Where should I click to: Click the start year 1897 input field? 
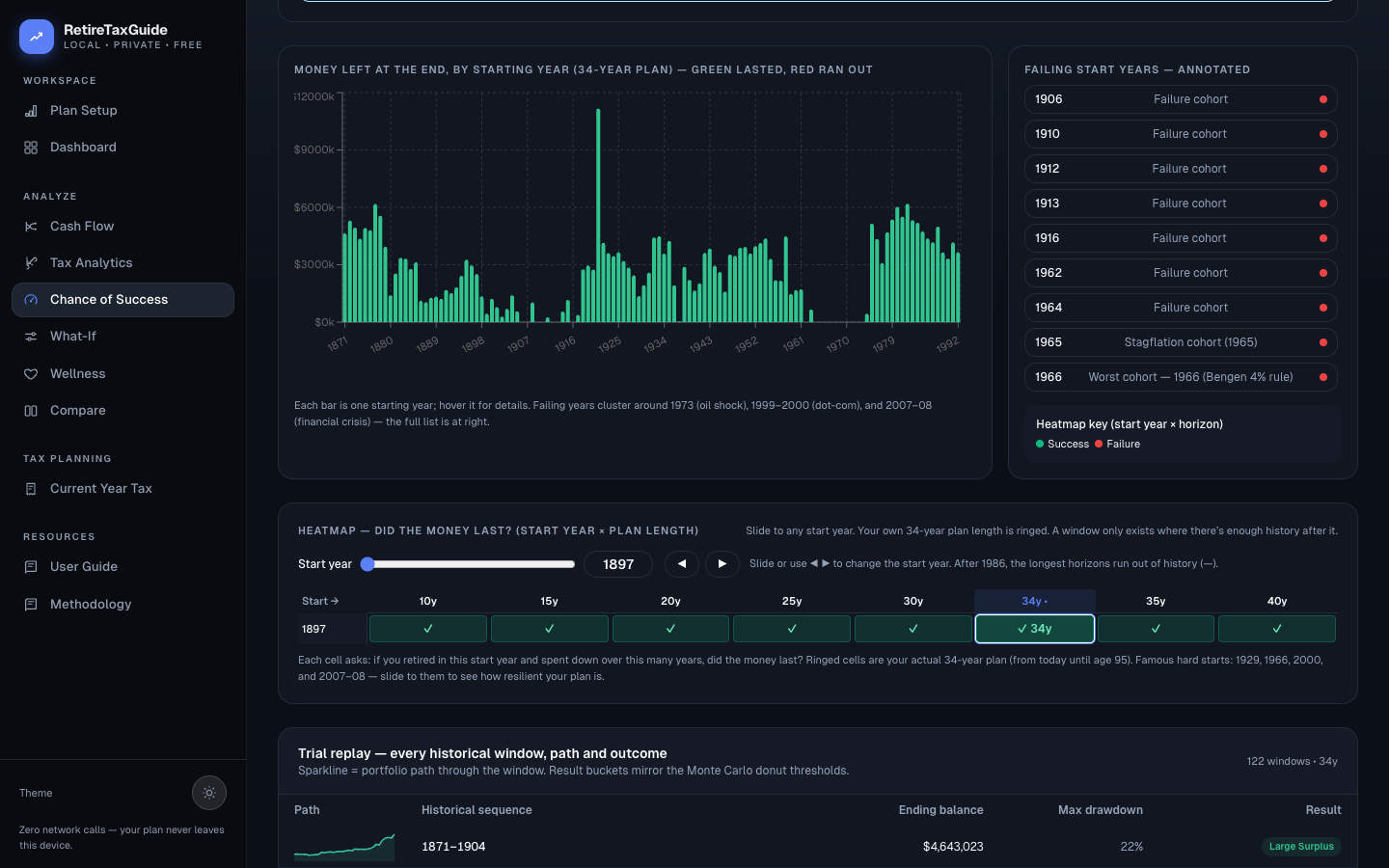pos(618,564)
